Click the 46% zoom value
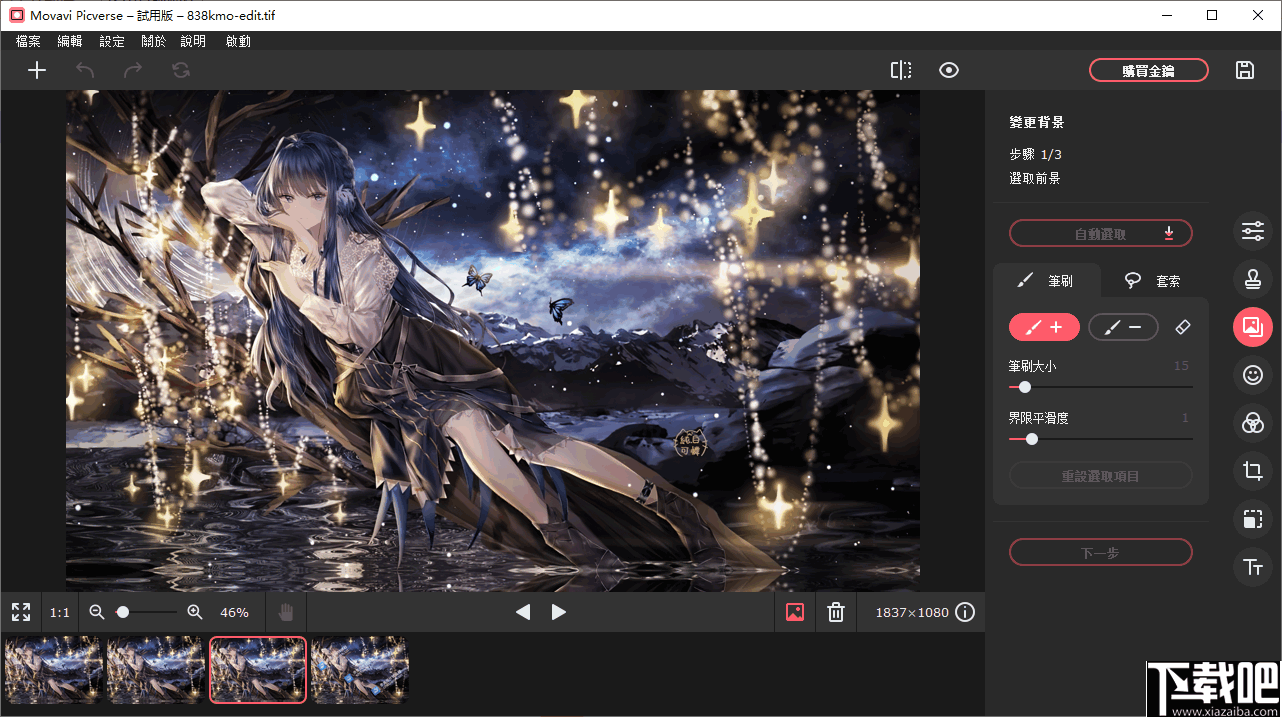This screenshot has width=1282, height=717. point(234,612)
